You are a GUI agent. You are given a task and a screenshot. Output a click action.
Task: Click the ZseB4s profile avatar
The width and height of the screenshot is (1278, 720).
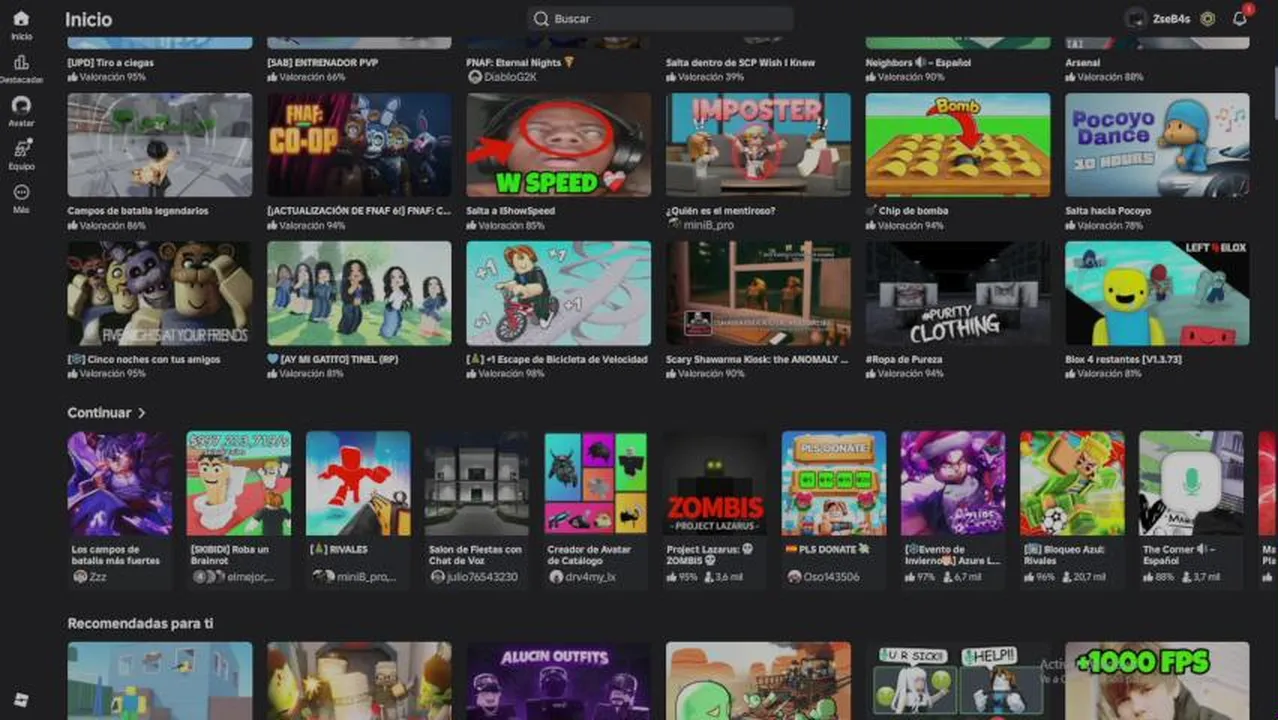click(1136, 19)
